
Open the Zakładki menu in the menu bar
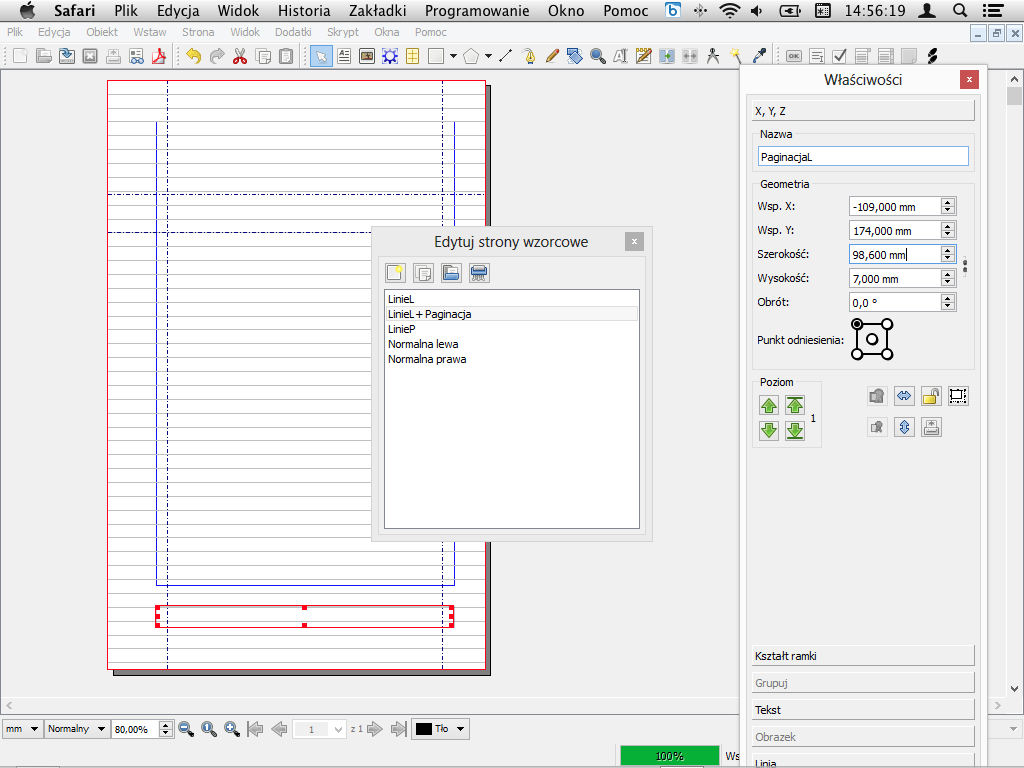click(x=377, y=11)
